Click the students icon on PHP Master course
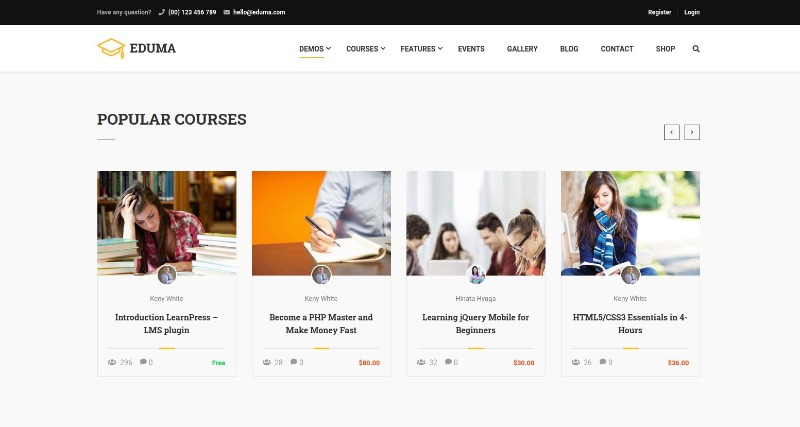This screenshot has width=800, height=427. click(267, 362)
